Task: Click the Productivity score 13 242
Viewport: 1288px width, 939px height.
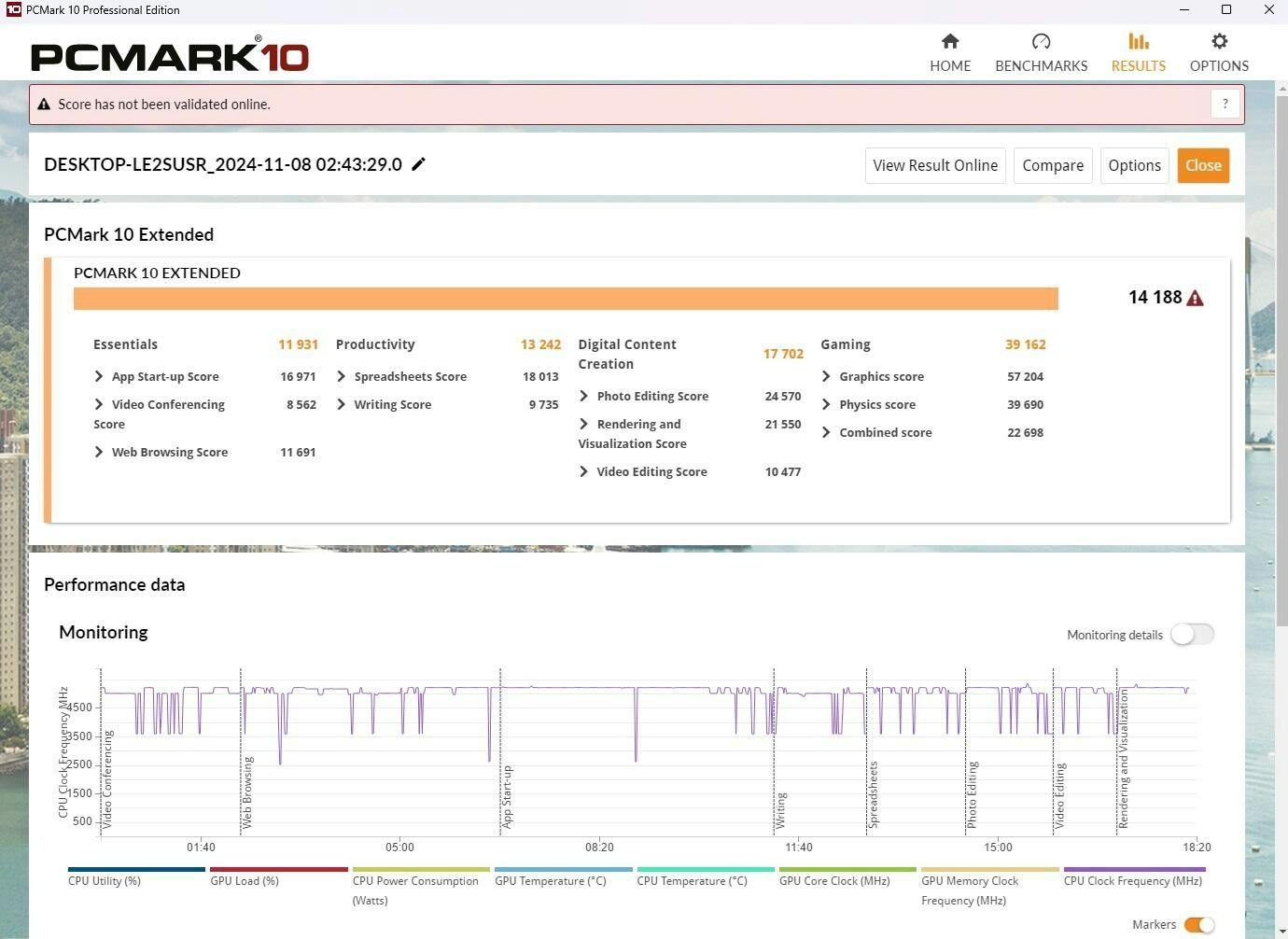Action: pyautogui.click(x=540, y=344)
